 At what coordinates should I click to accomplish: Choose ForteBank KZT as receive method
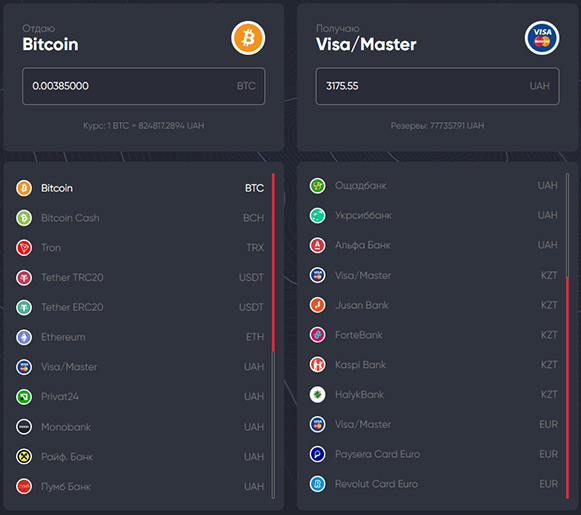click(433, 335)
